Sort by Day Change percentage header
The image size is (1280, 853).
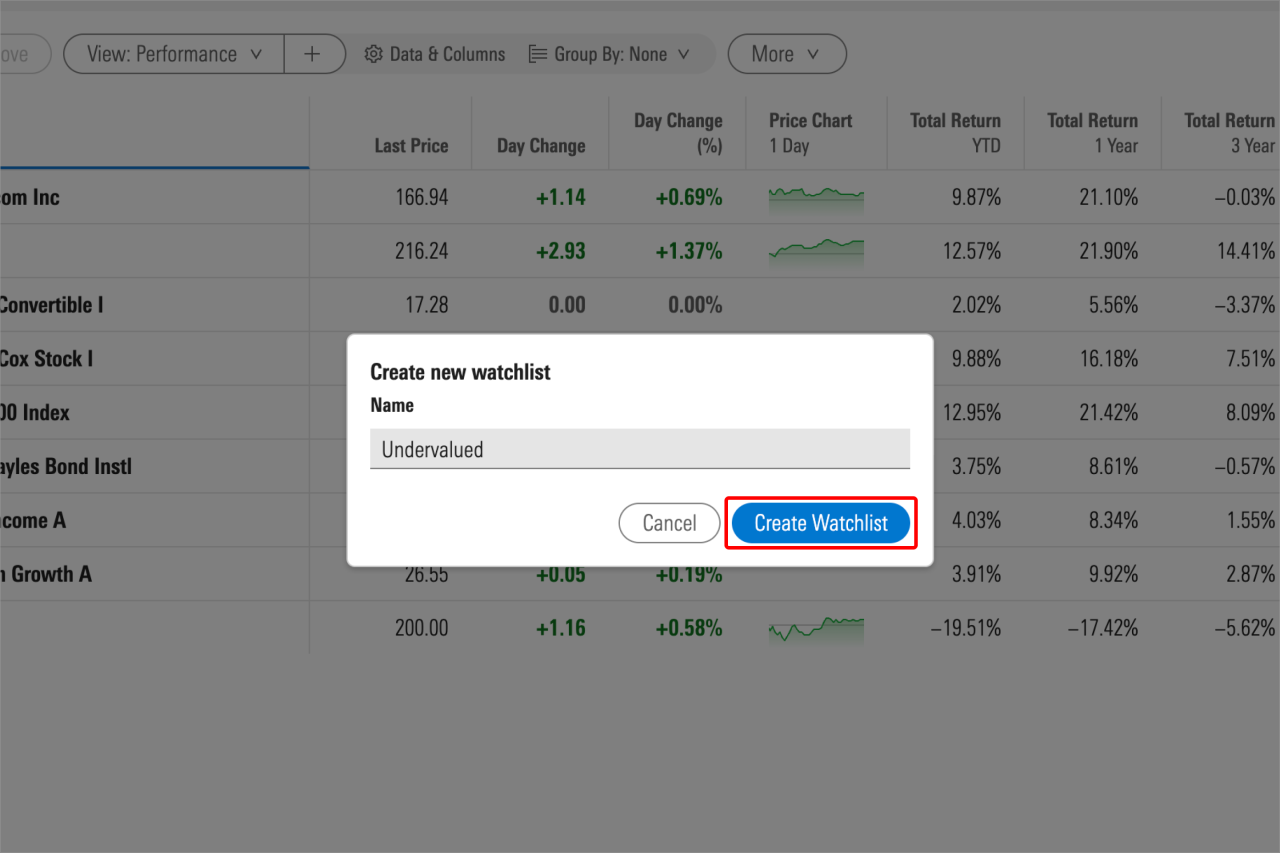coord(677,132)
